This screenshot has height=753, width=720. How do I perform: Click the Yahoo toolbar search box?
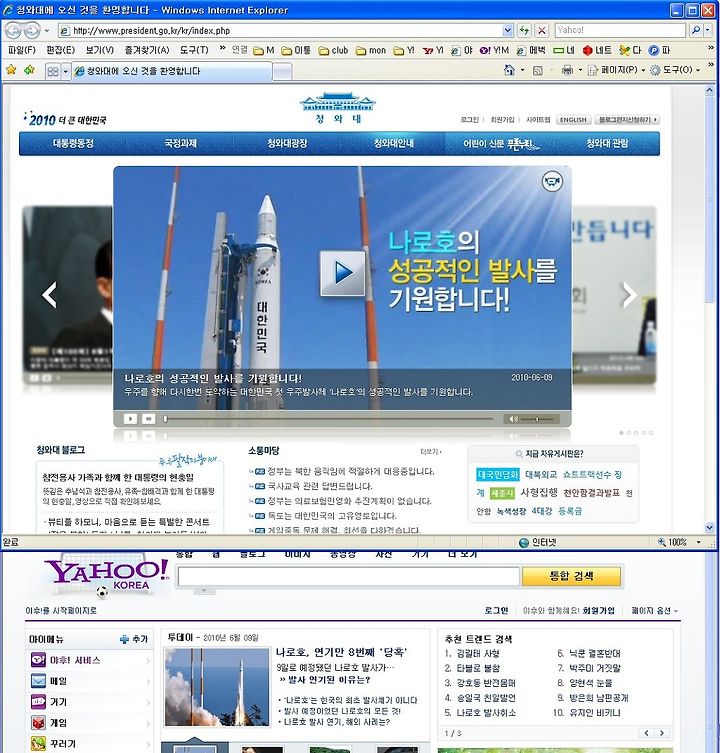tap(620, 30)
